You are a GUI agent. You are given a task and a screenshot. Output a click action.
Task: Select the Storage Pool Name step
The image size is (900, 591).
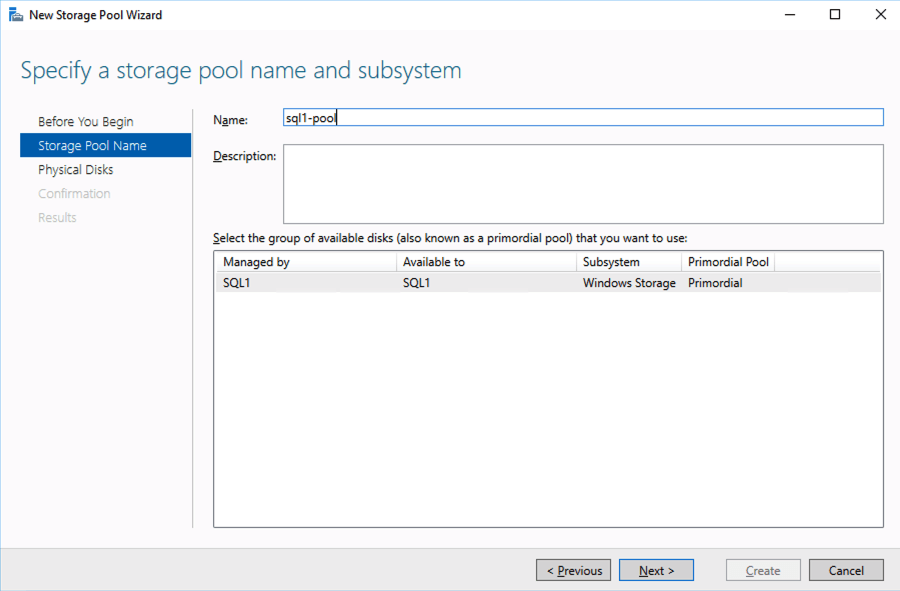click(92, 146)
